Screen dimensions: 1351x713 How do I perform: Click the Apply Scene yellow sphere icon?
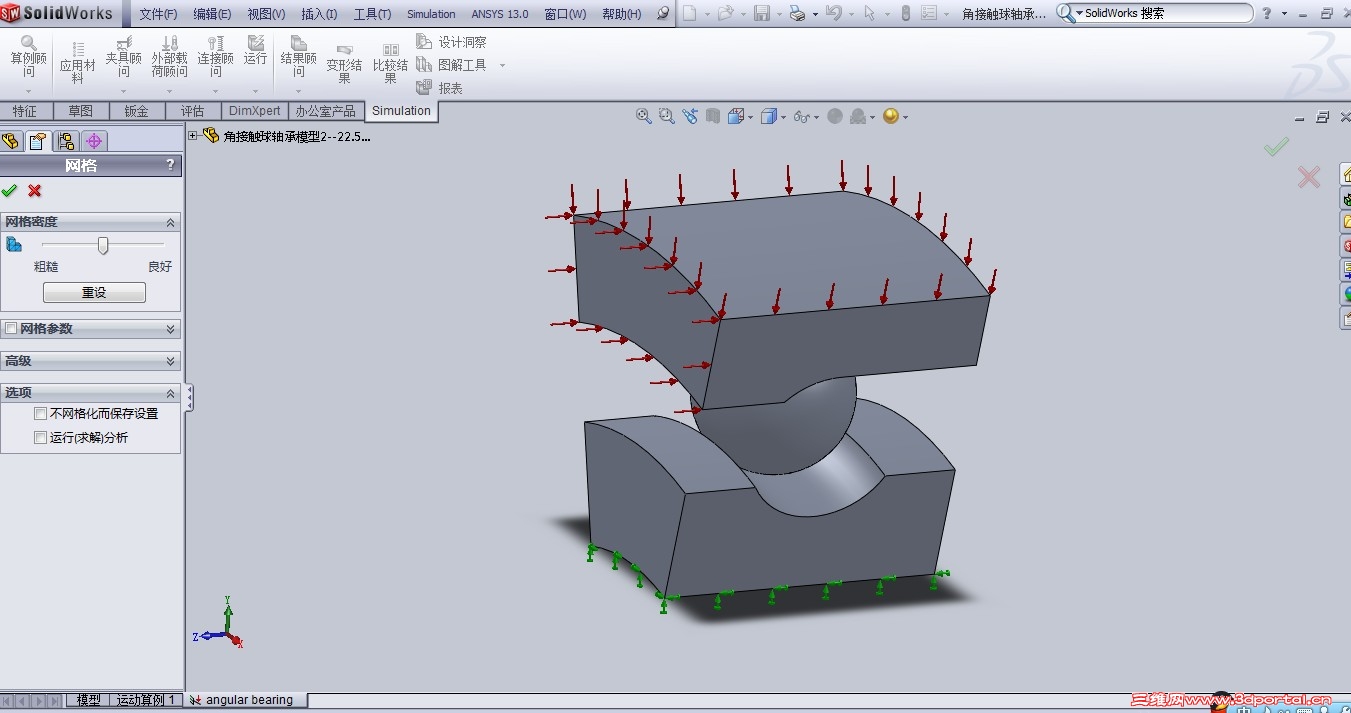pos(891,116)
